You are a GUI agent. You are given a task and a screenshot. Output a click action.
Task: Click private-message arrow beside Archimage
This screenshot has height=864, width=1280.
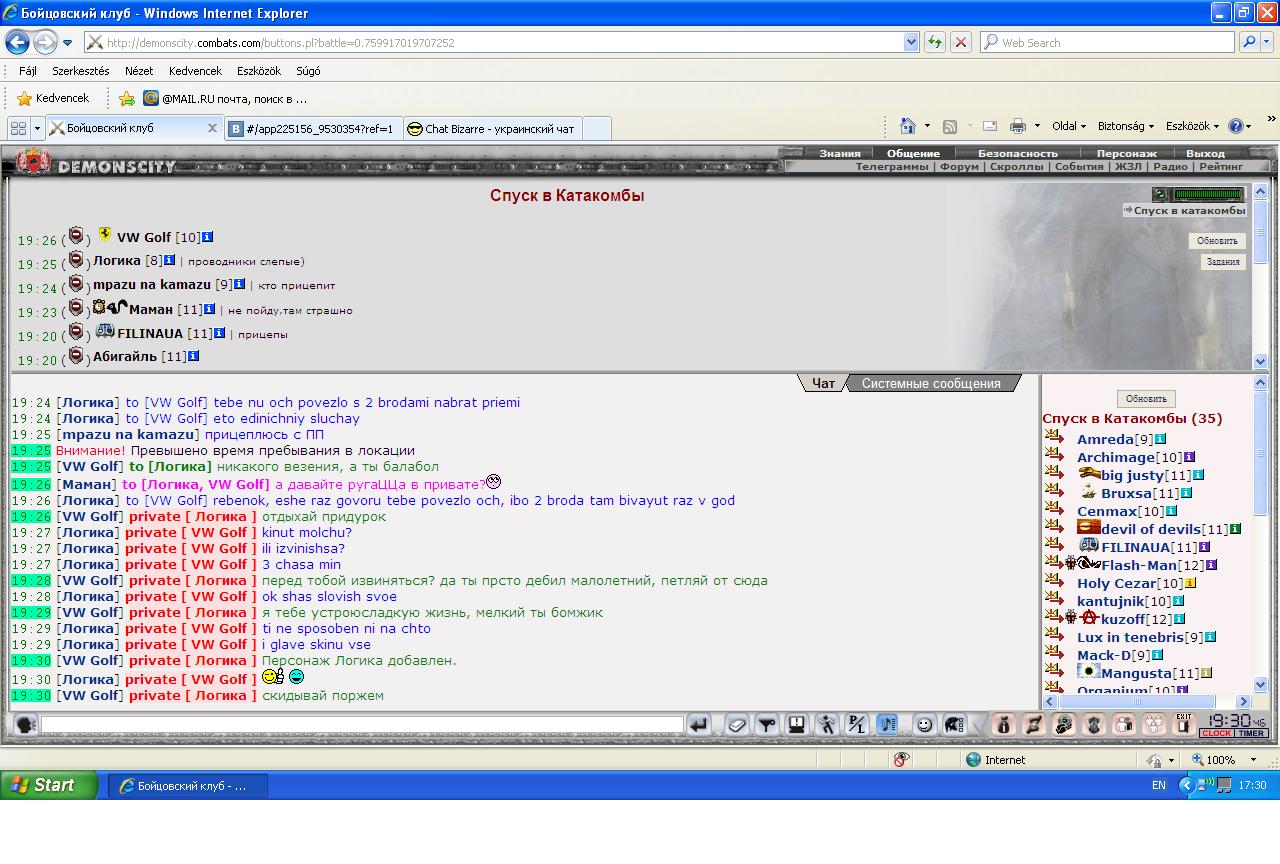point(1054,454)
